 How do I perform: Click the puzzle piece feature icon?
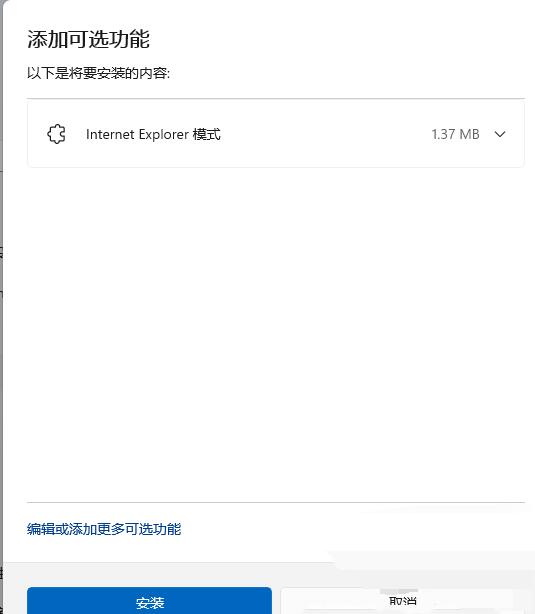coord(56,134)
